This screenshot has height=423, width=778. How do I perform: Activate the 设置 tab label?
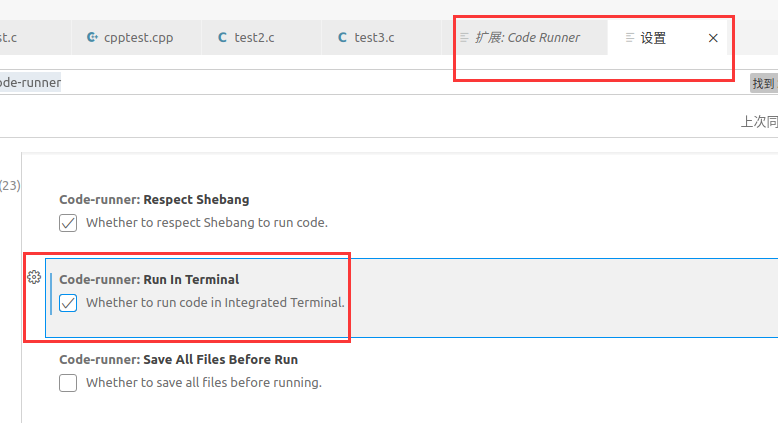pyautogui.click(x=653, y=38)
